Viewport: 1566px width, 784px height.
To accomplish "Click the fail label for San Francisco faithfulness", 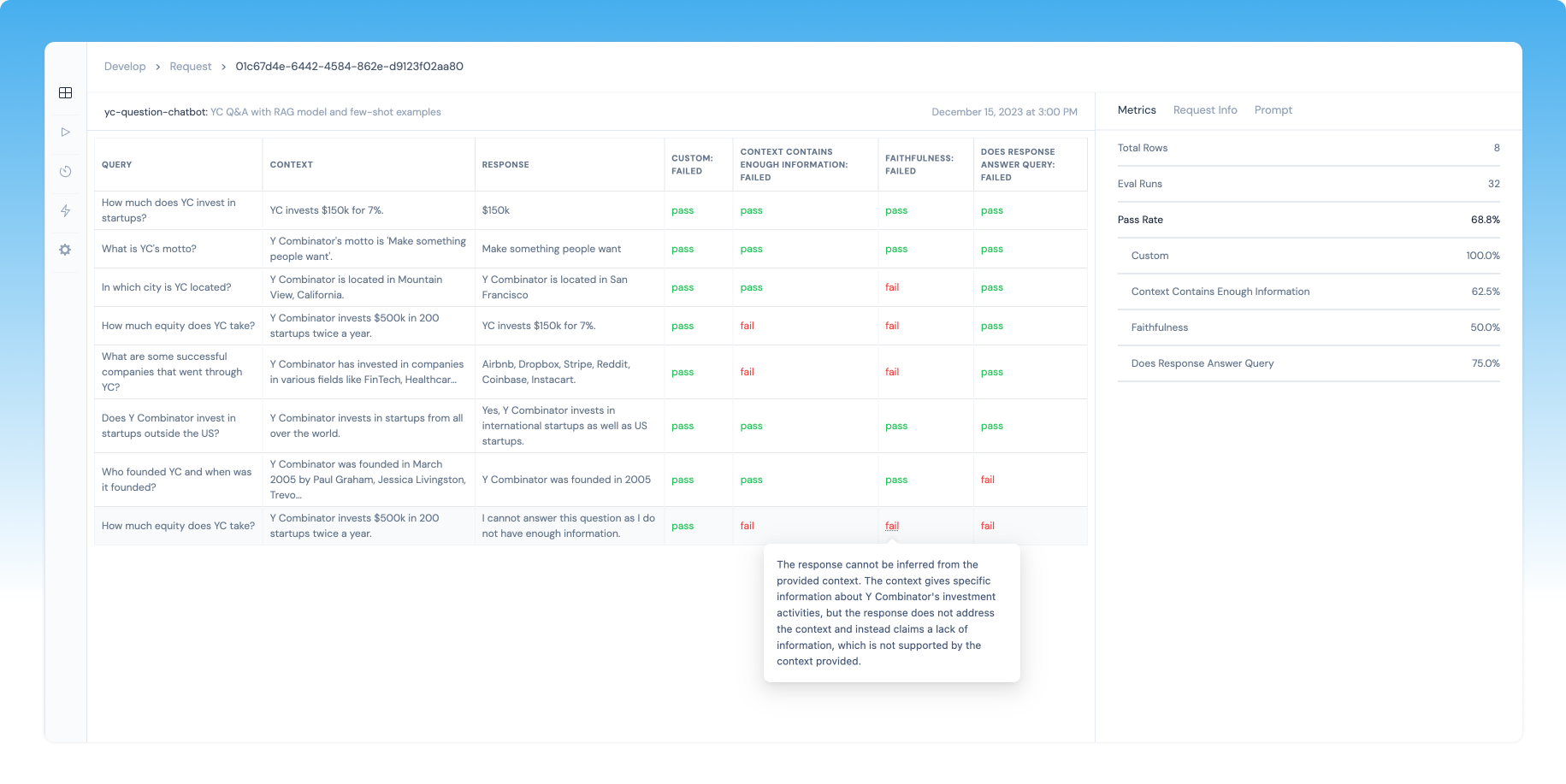I will (892, 287).
